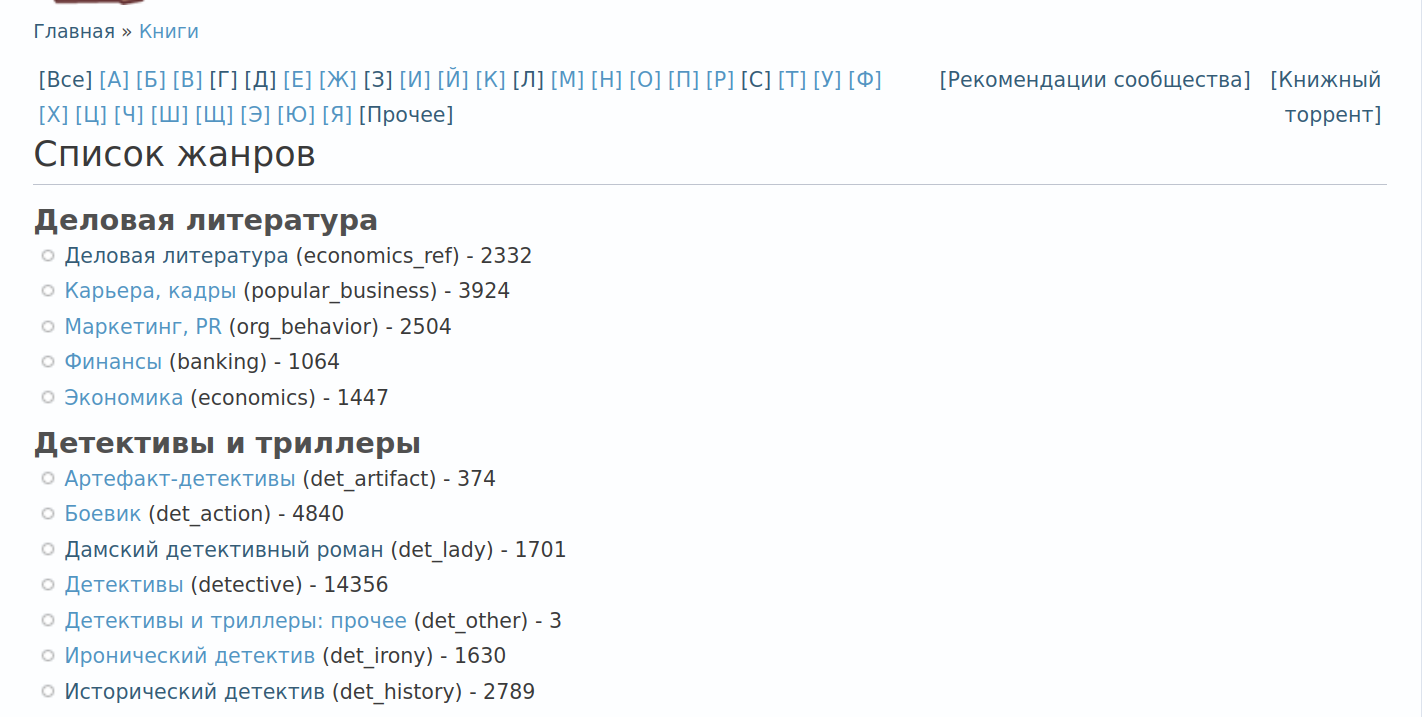This screenshot has width=1422, height=717.
Task: Open the "Финансы" genre link
Action: 112,361
